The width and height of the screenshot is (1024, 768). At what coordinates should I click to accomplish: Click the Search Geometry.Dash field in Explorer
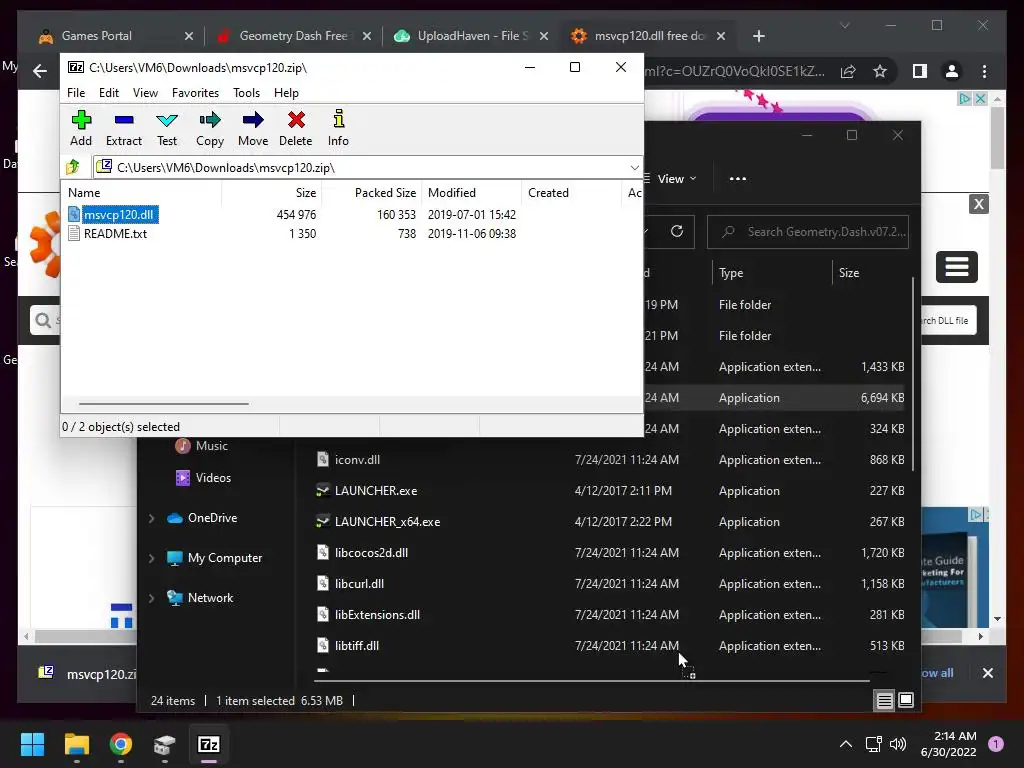(808, 232)
